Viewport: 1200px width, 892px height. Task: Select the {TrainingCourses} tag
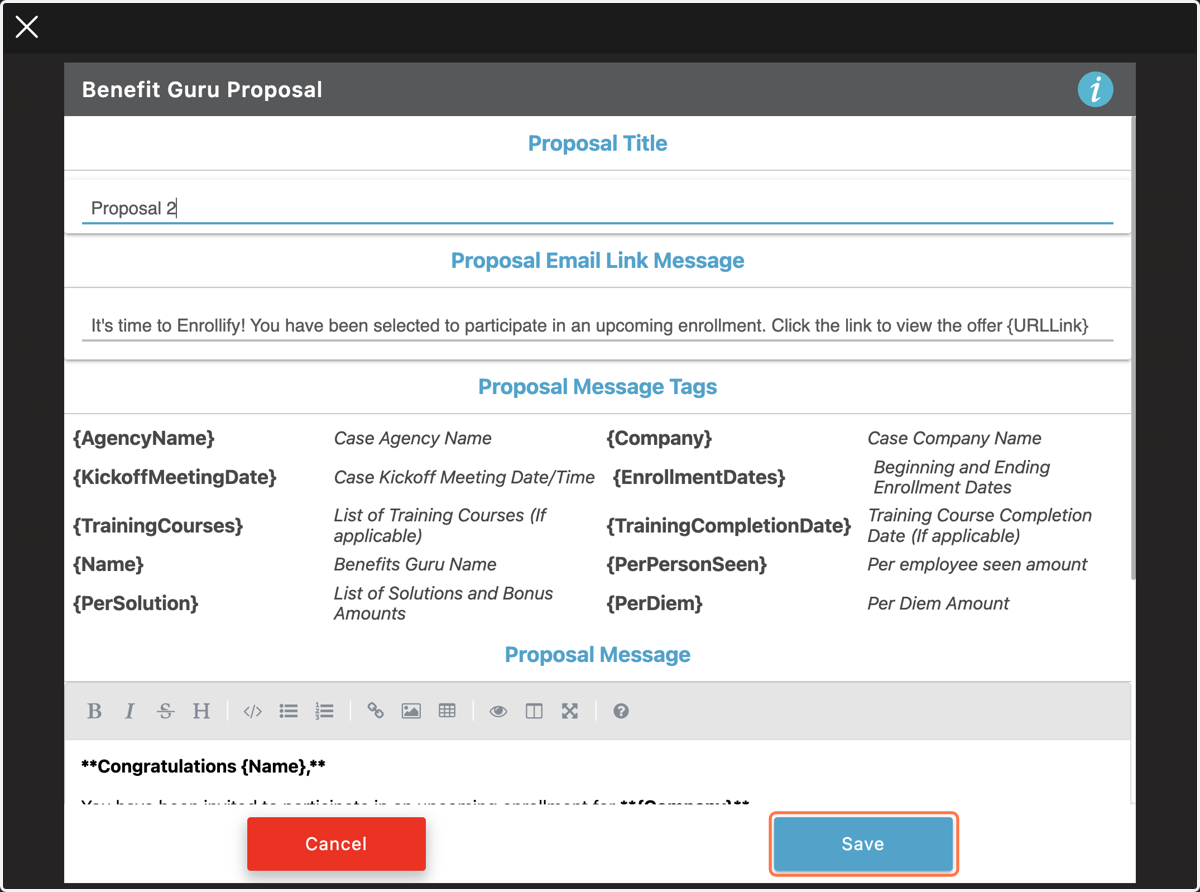[x=158, y=525]
